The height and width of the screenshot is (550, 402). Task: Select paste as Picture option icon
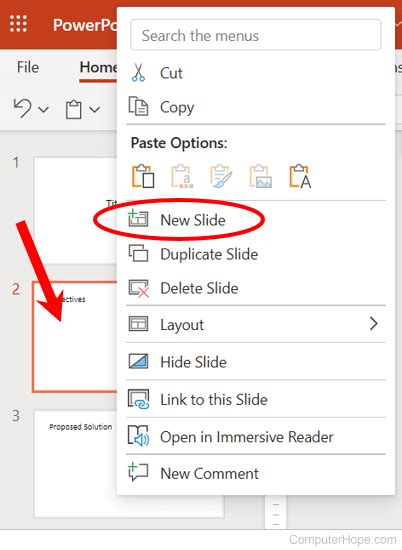pyautogui.click(x=261, y=176)
